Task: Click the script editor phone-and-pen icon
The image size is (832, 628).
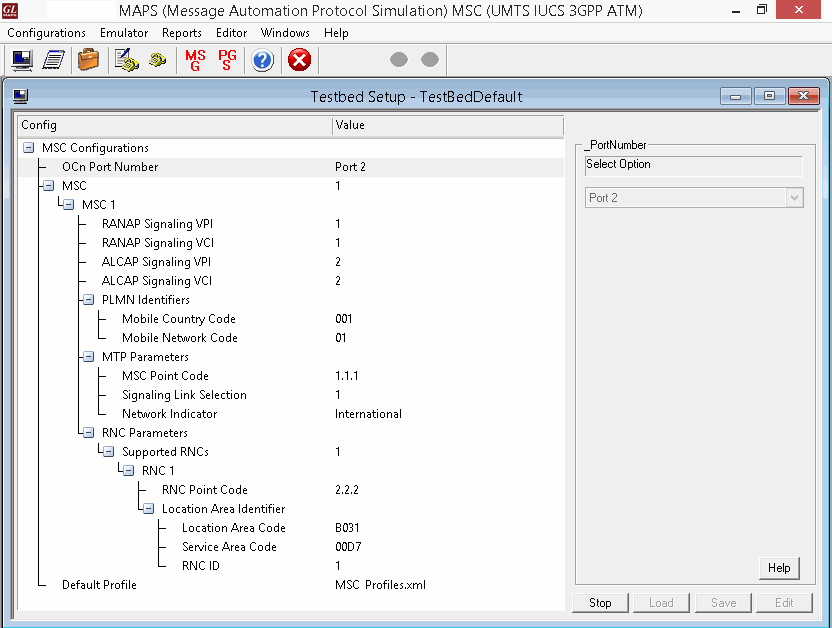Action: click(x=127, y=60)
